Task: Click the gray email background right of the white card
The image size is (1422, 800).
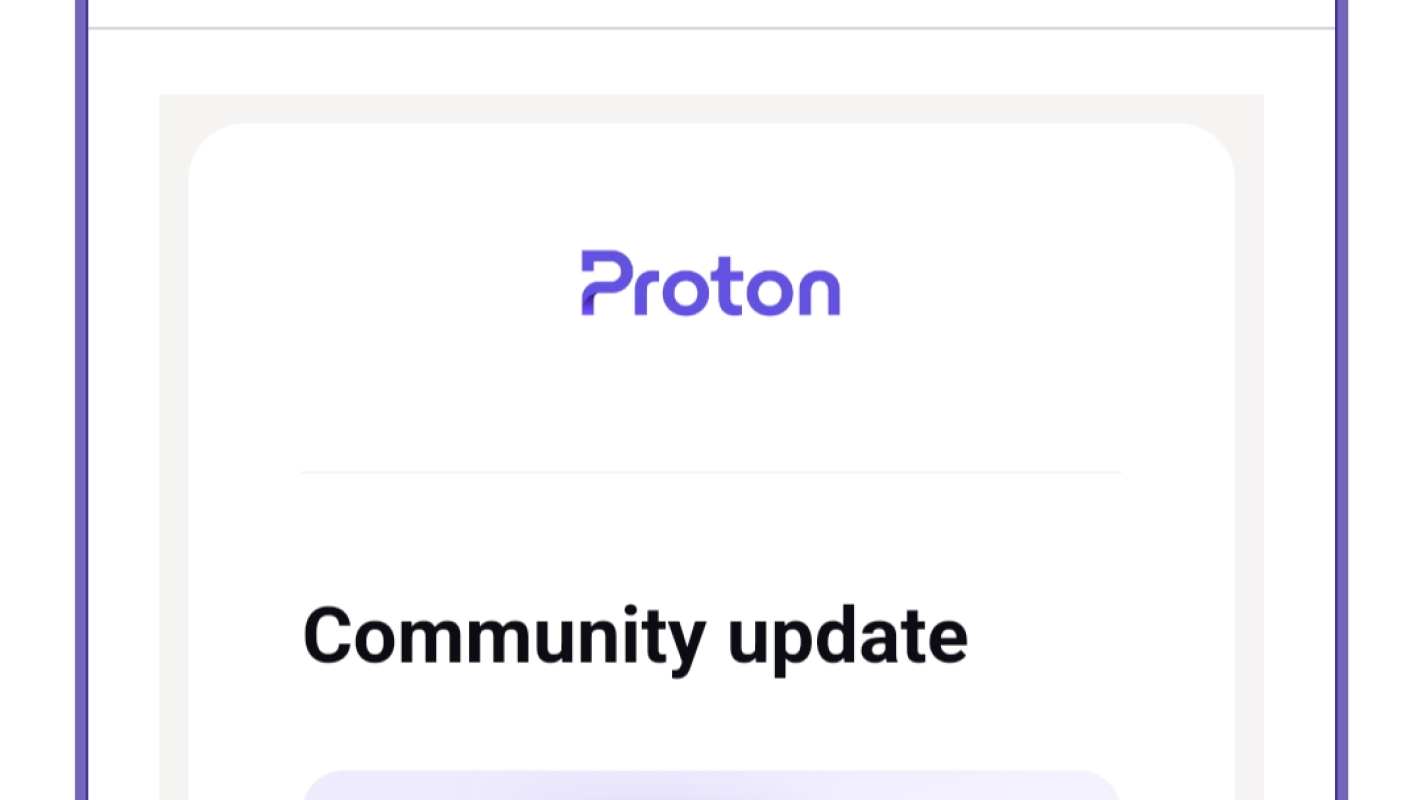Action: [x=1249, y=450]
